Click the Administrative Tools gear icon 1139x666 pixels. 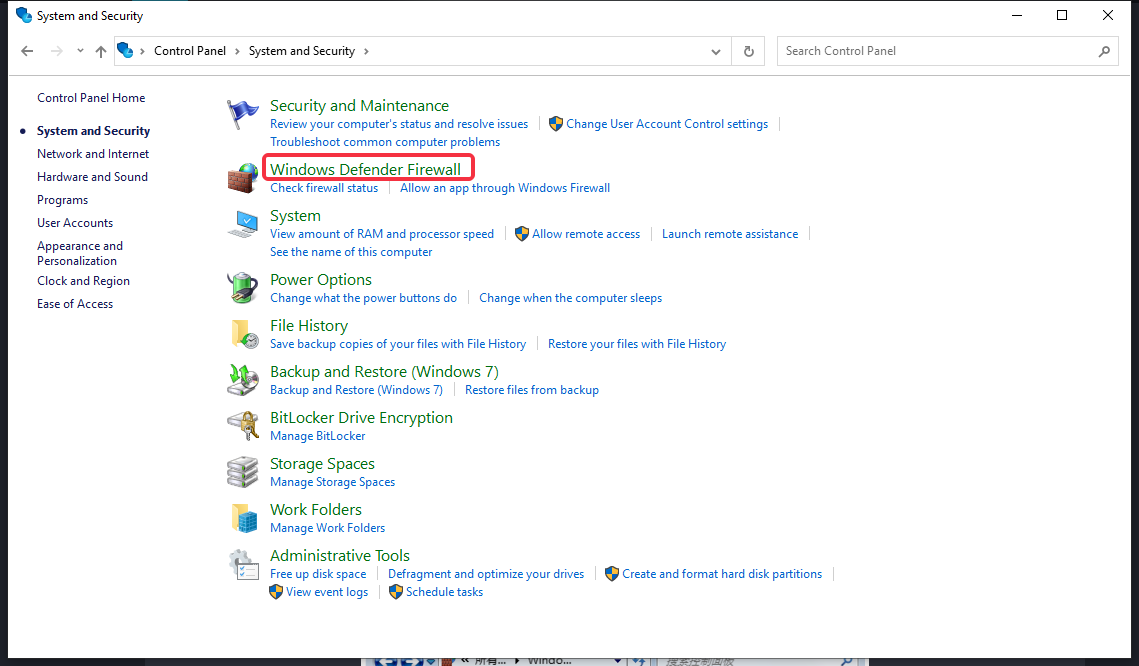pos(243,564)
